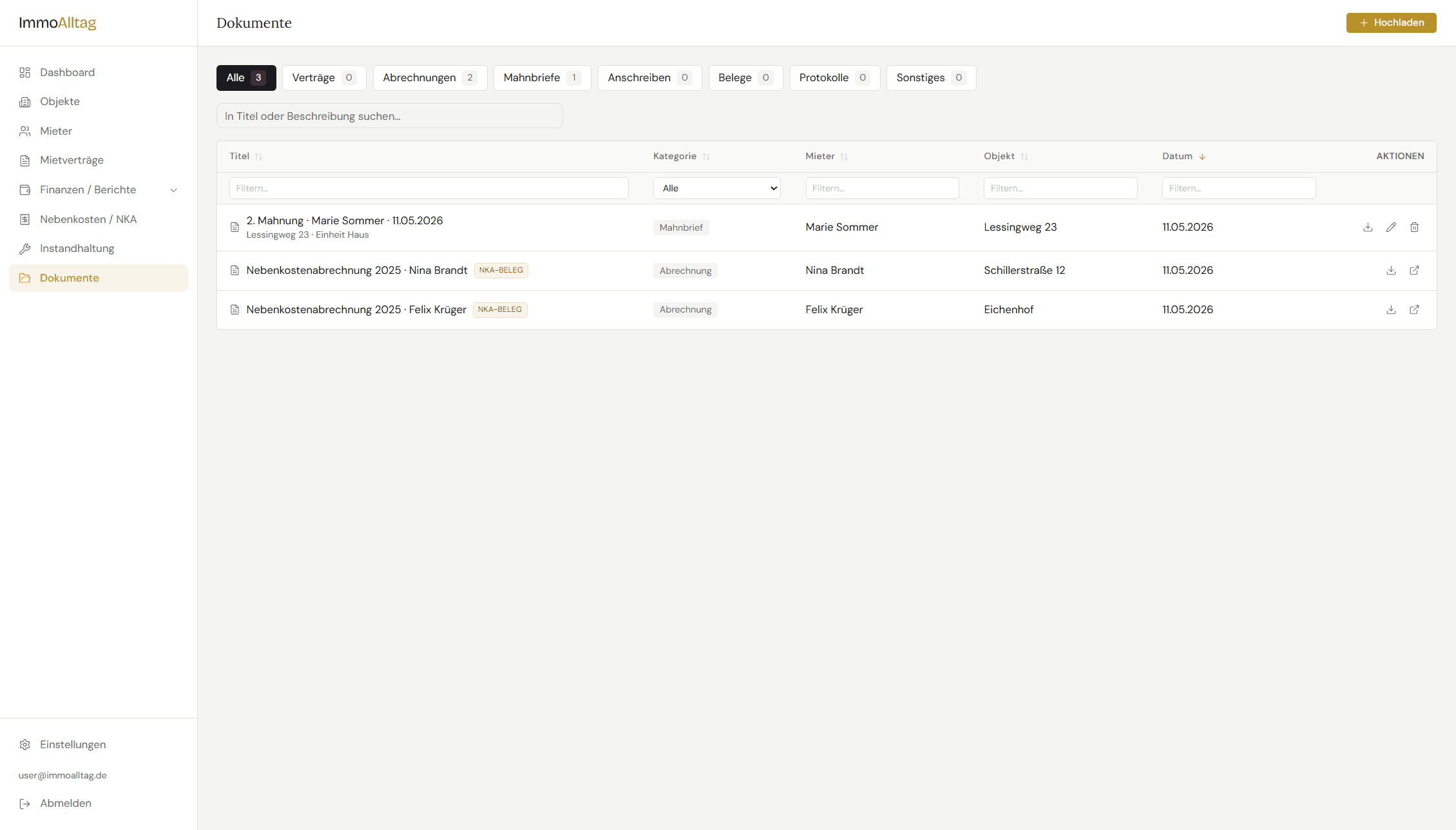The height and width of the screenshot is (830, 1456).
Task: Click the Abmelden logout icon
Action: pyautogui.click(x=25, y=804)
